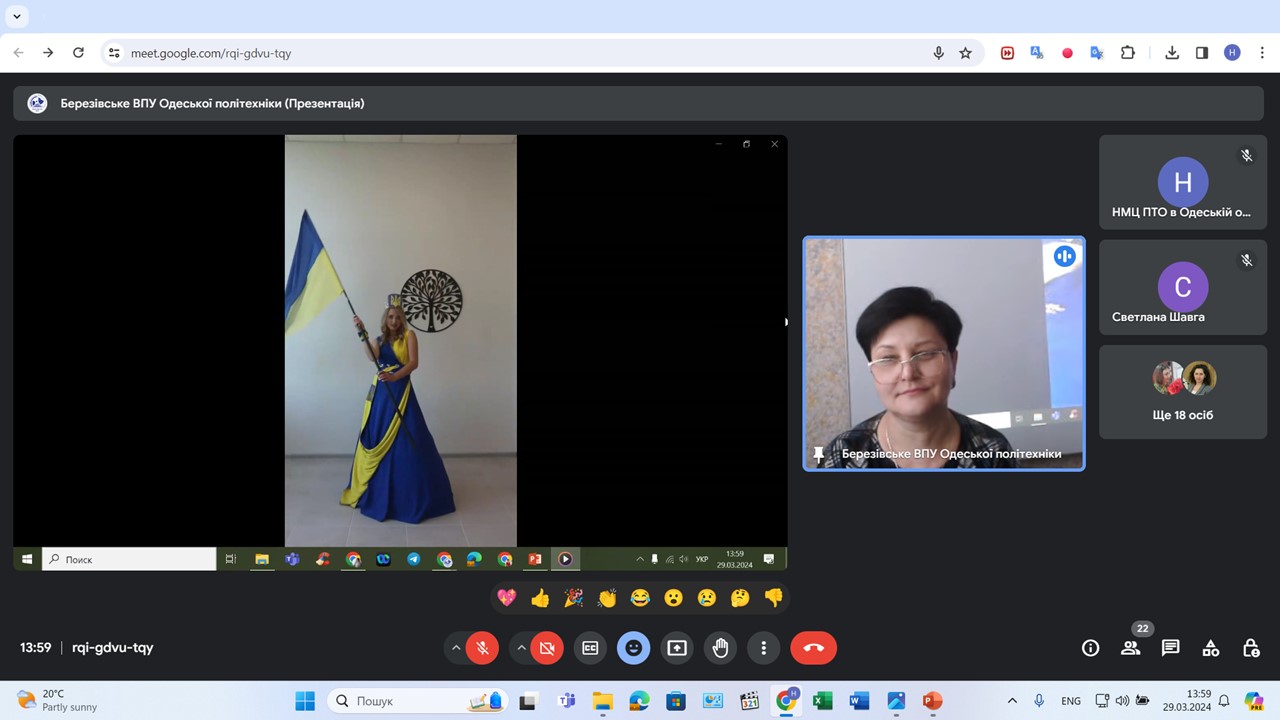The height and width of the screenshot is (720, 1280).
Task: Open host controls lock icon
Action: point(1250,648)
